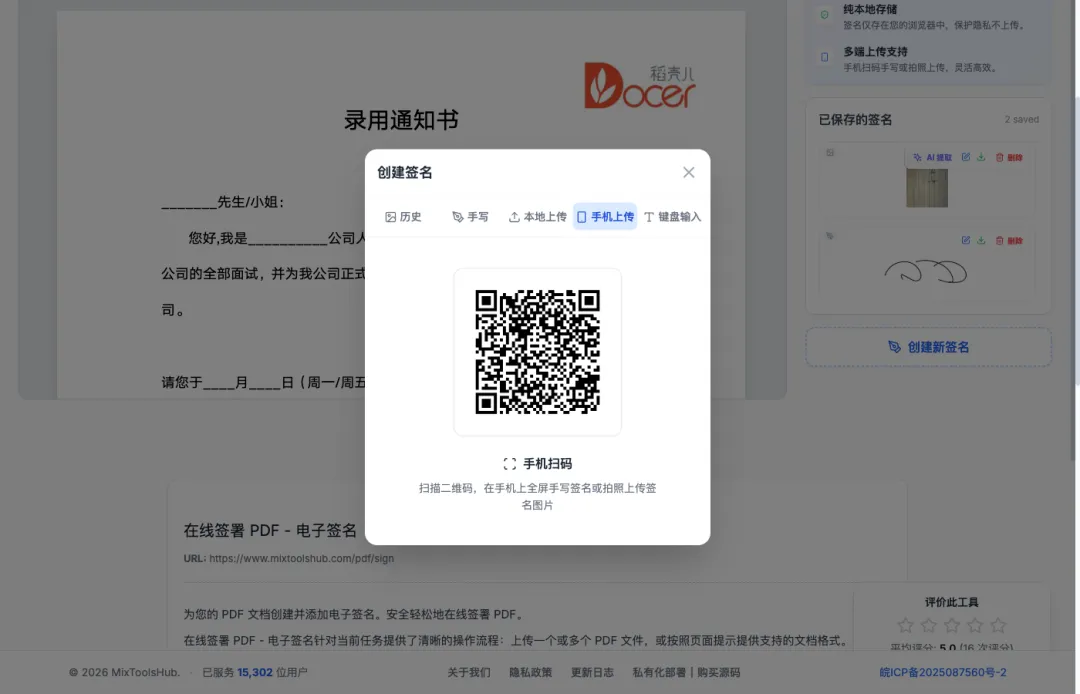Click the 评价此工具 heading

point(951,602)
